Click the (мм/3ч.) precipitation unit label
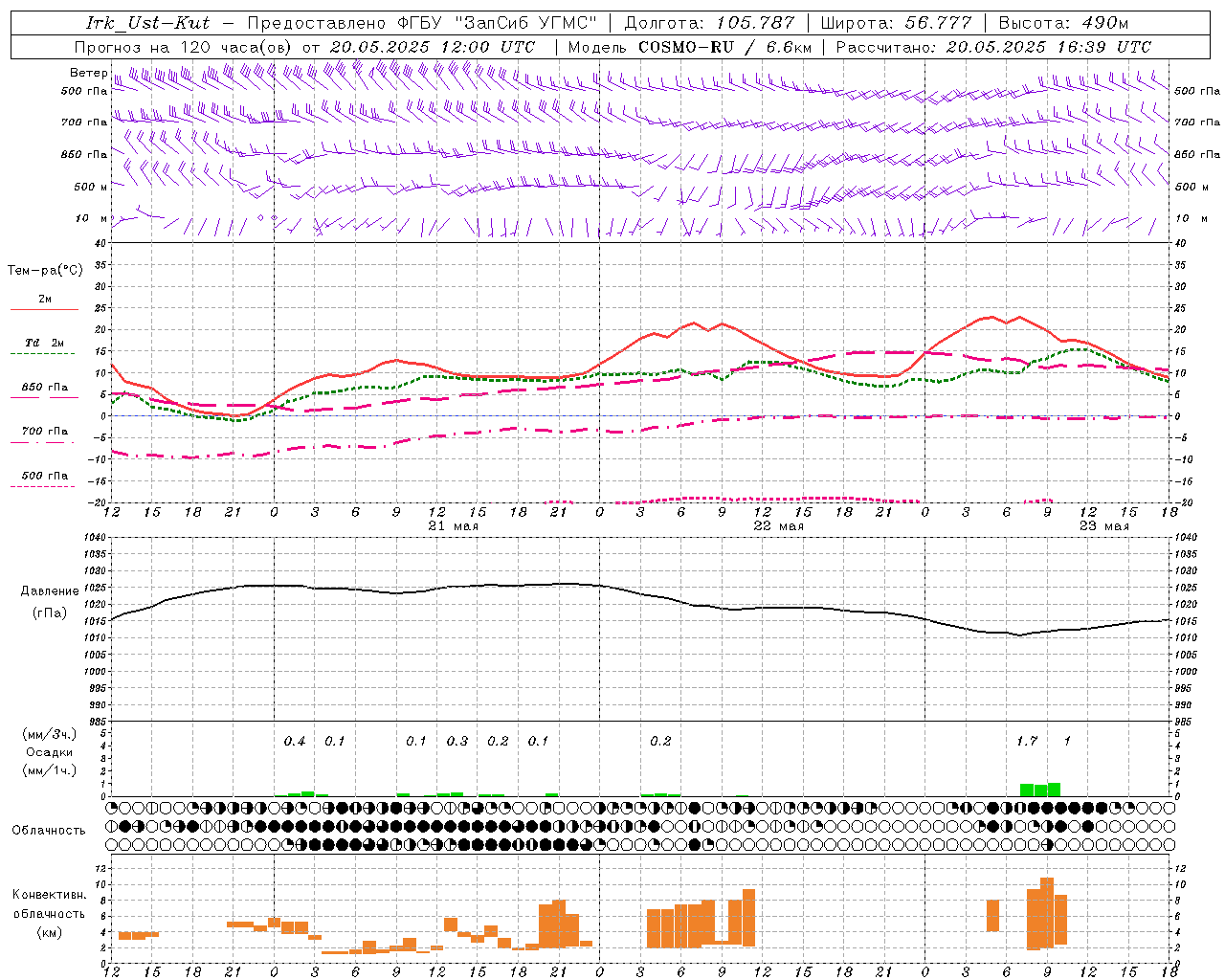The image size is (1225, 980). point(49,734)
